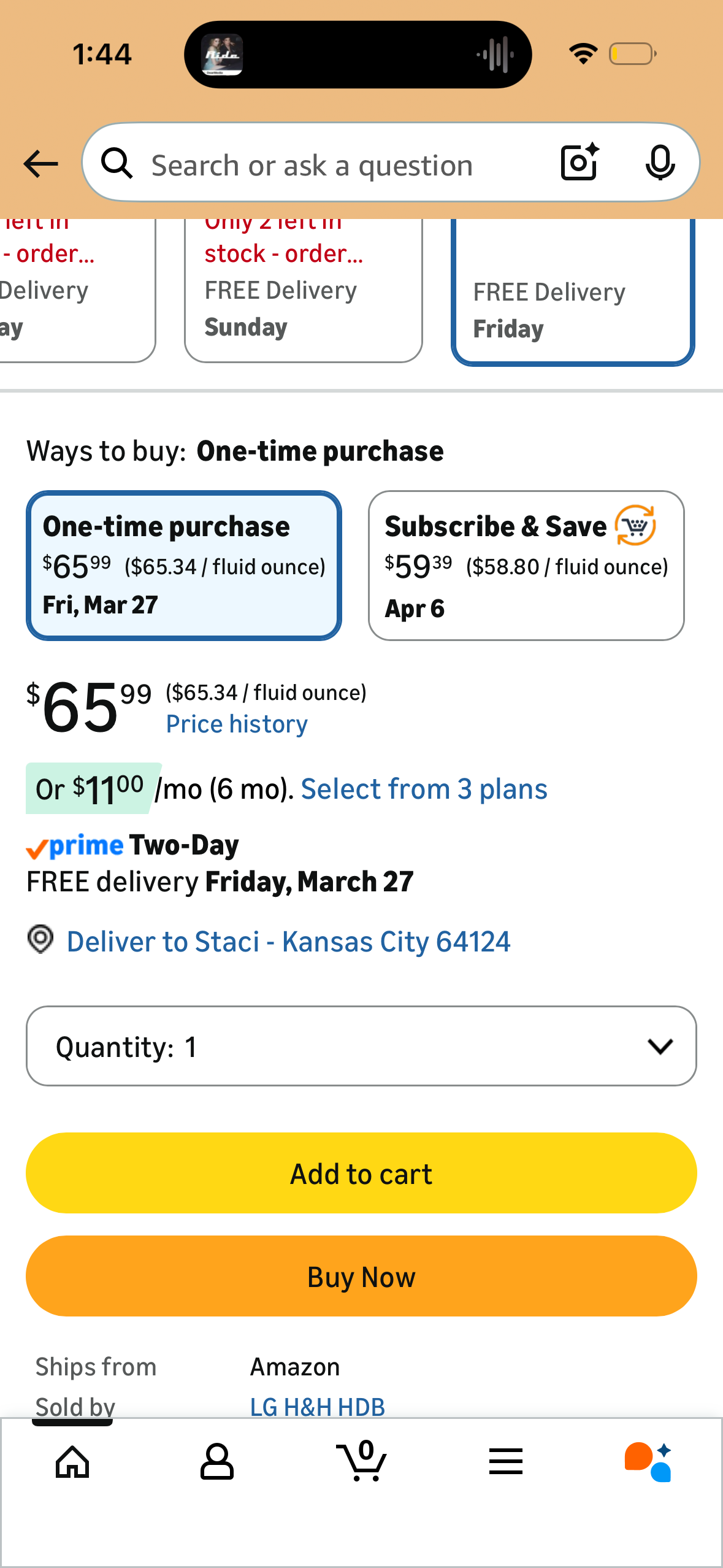Screen dimensions: 723x1568
Task: Open camera lens search icon
Action: pyautogui.click(x=580, y=162)
